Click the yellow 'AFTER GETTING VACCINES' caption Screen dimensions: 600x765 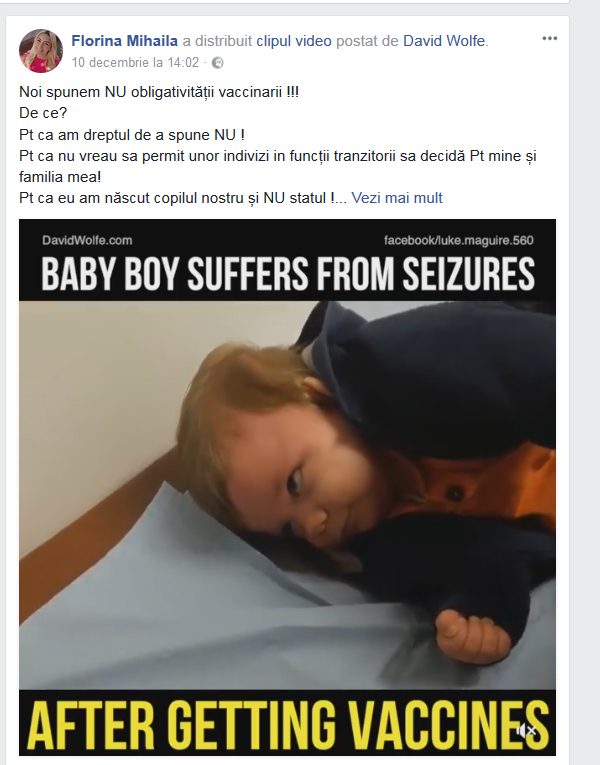[288, 725]
